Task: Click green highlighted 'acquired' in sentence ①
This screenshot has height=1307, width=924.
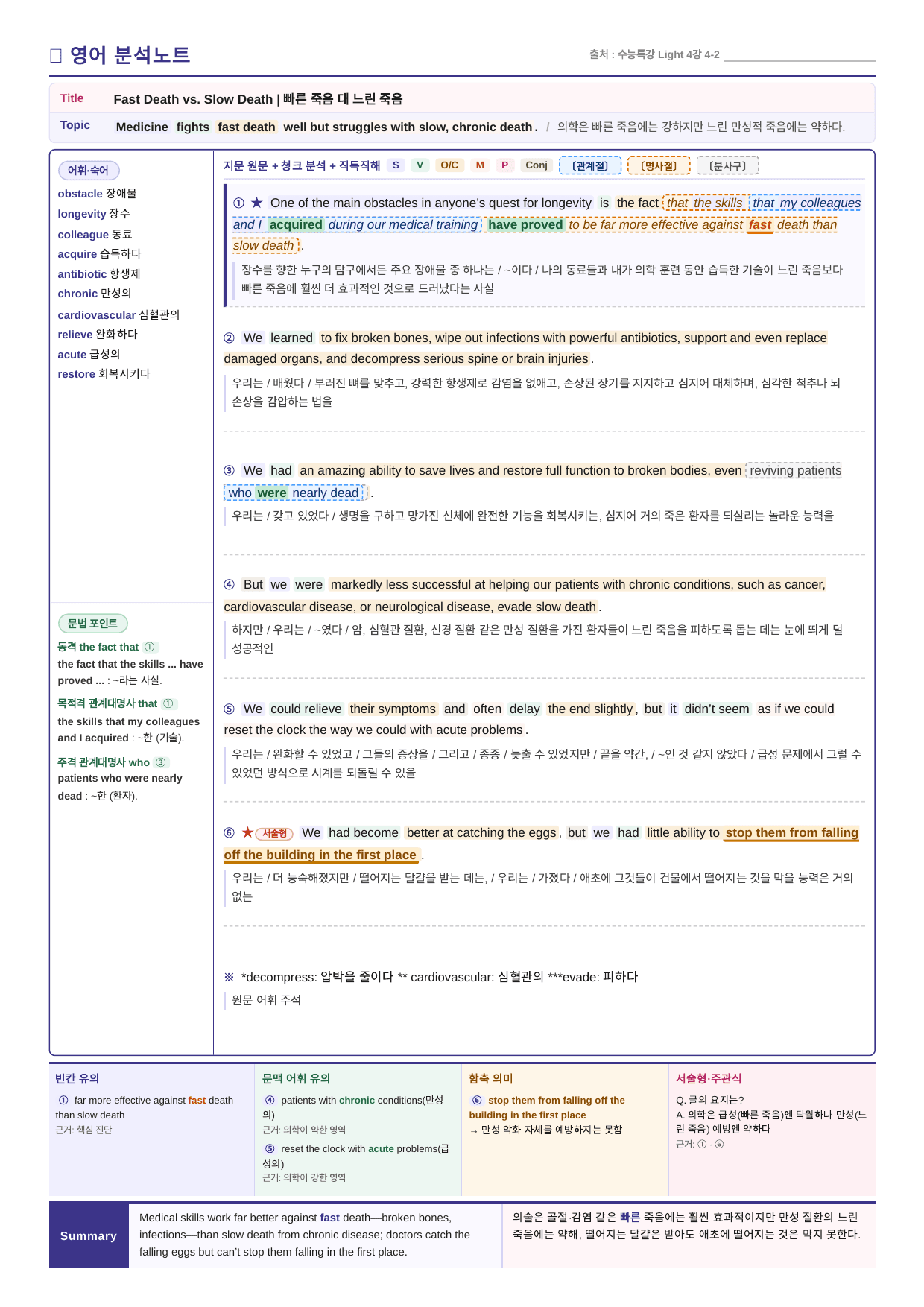Action: pyautogui.click(x=296, y=224)
